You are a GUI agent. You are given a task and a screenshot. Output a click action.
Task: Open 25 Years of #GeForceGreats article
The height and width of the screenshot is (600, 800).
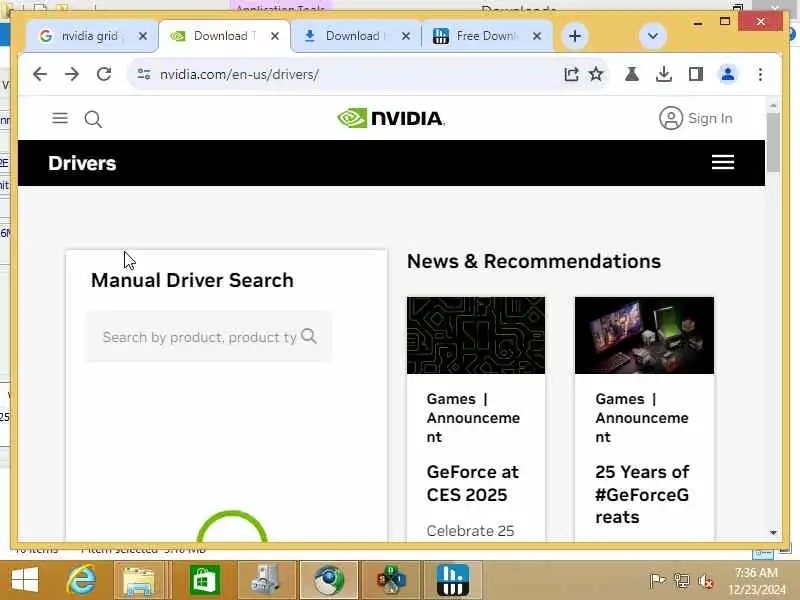point(642,494)
